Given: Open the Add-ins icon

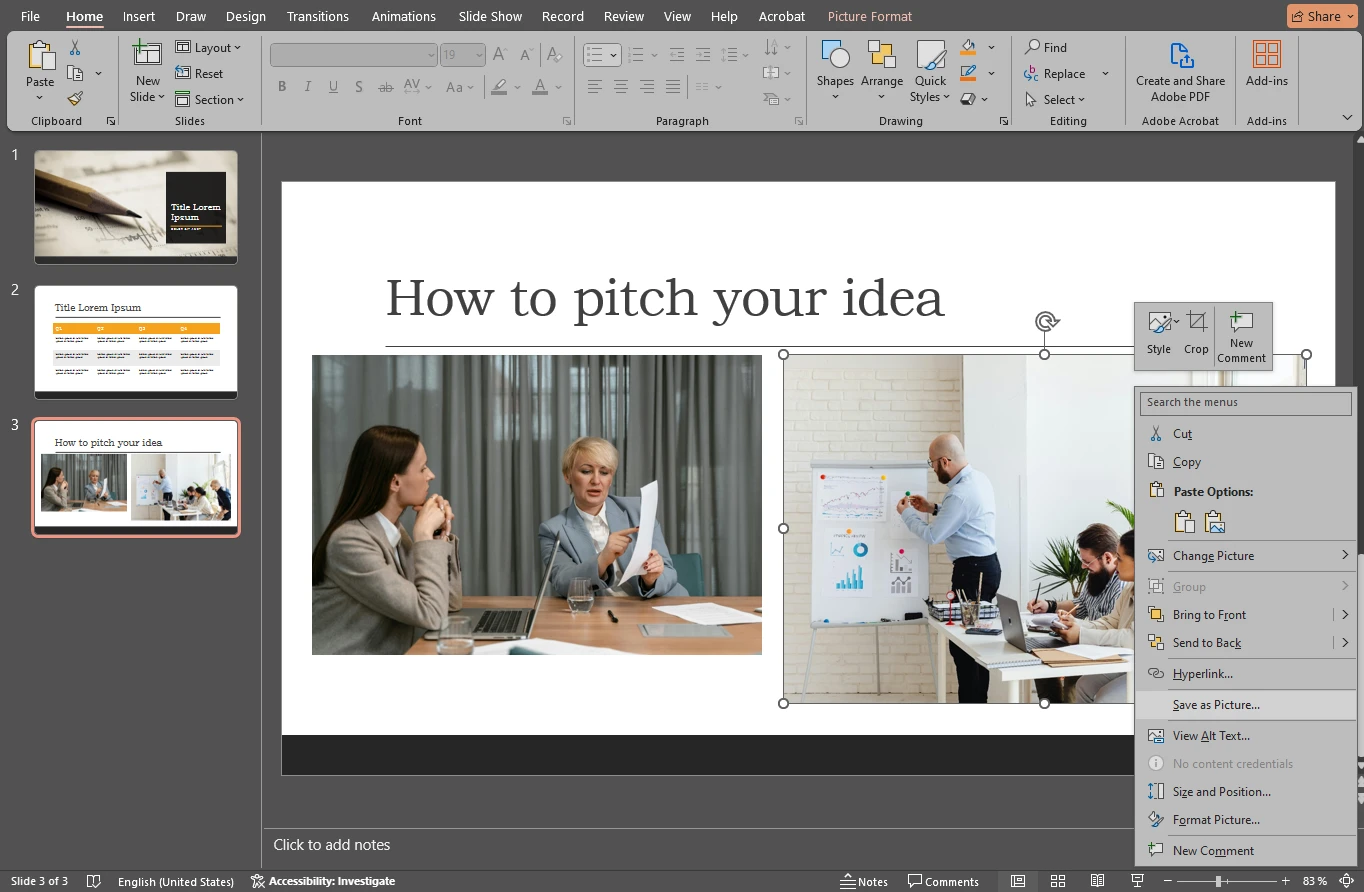Looking at the screenshot, I should 1266,55.
